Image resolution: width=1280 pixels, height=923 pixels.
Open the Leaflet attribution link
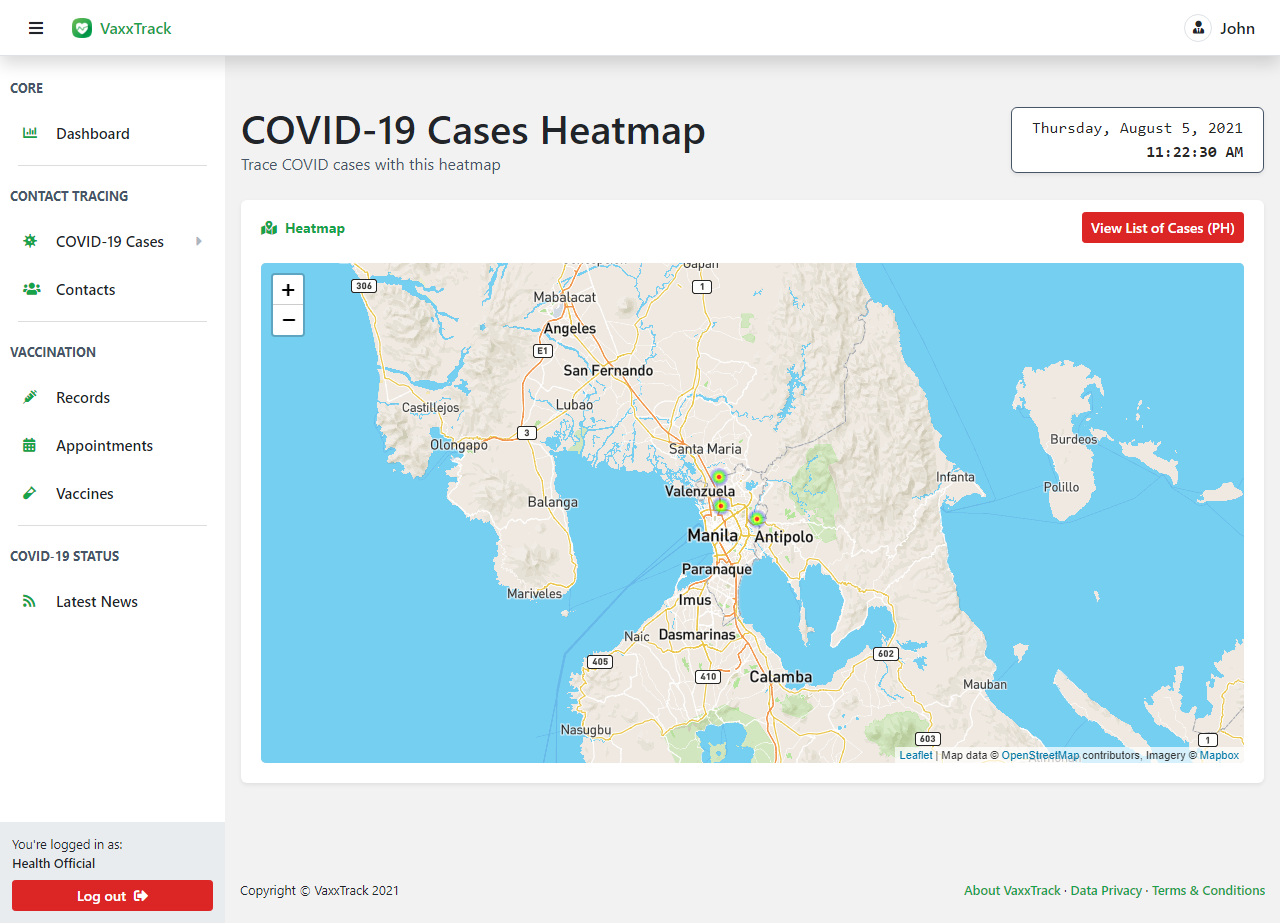[915, 755]
